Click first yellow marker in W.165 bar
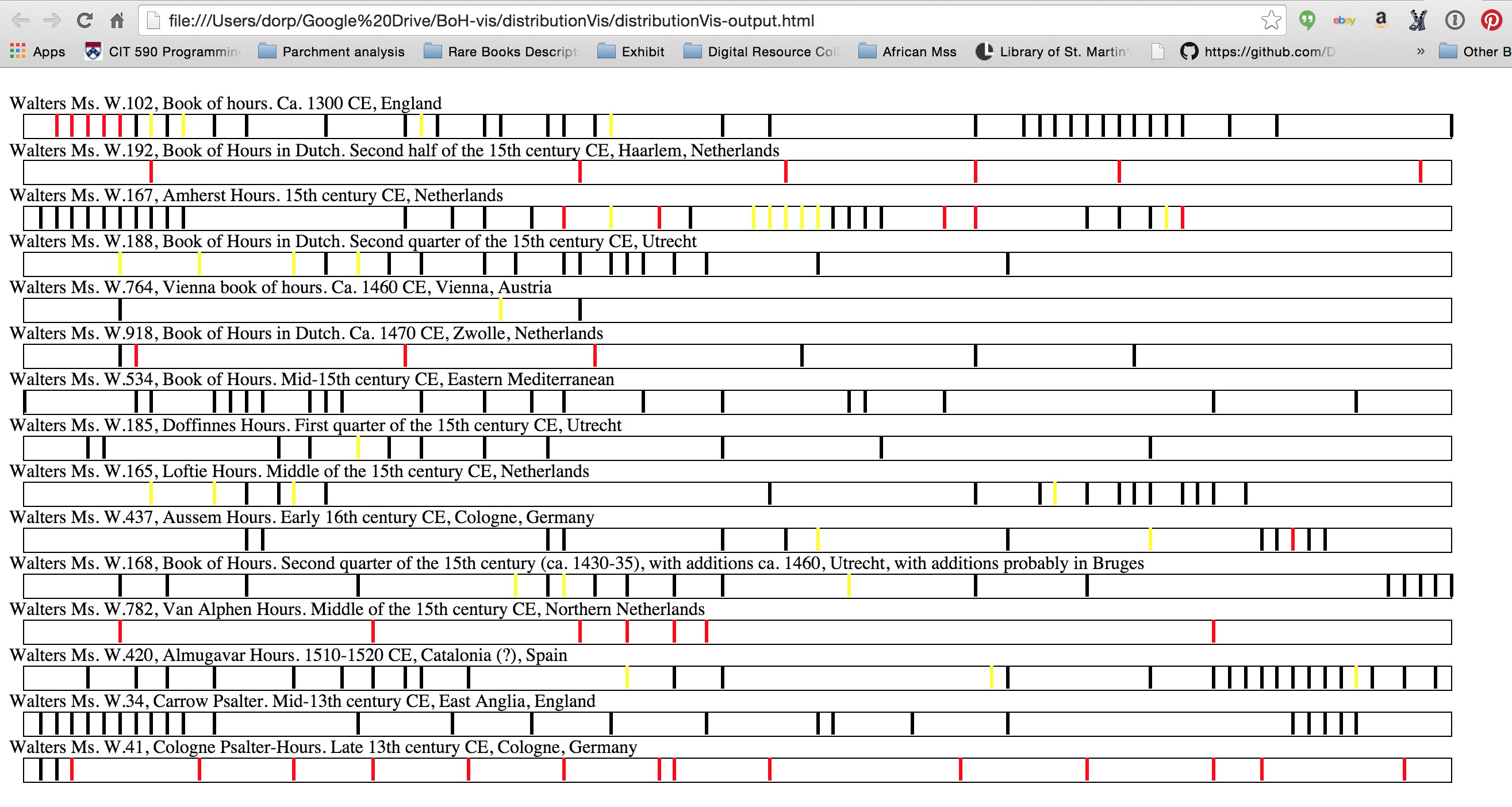The image size is (1512, 807). pyautogui.click(x=151, y=494)
